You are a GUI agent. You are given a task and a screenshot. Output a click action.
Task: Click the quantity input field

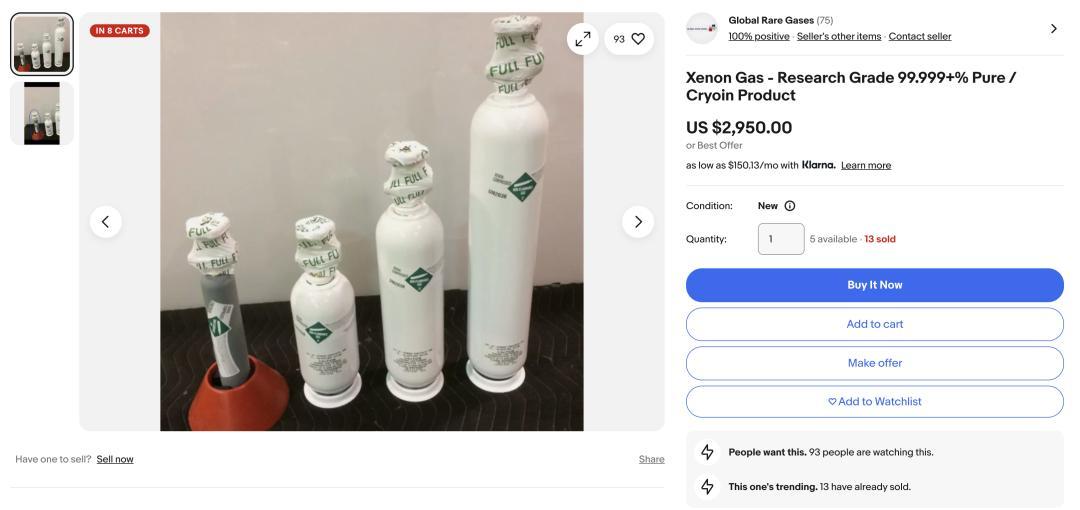[x=780, y=239]
